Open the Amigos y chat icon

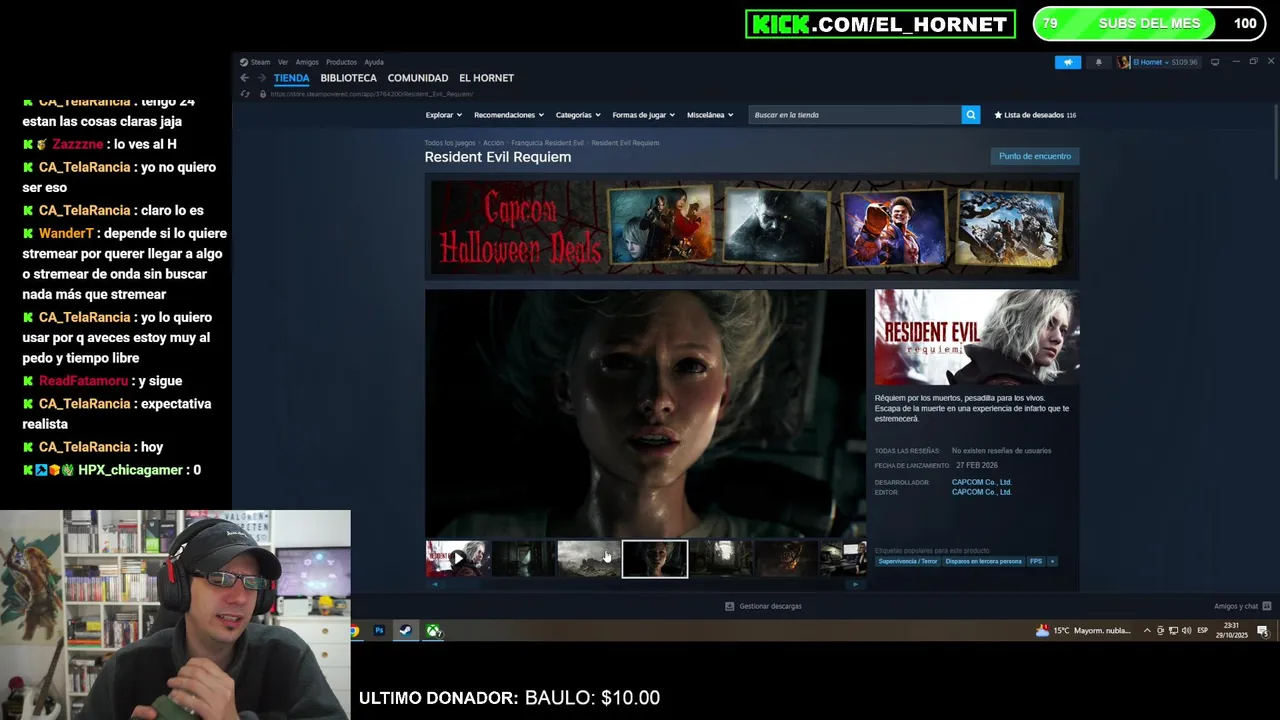pyautogui.click(x=1267, y=606)
